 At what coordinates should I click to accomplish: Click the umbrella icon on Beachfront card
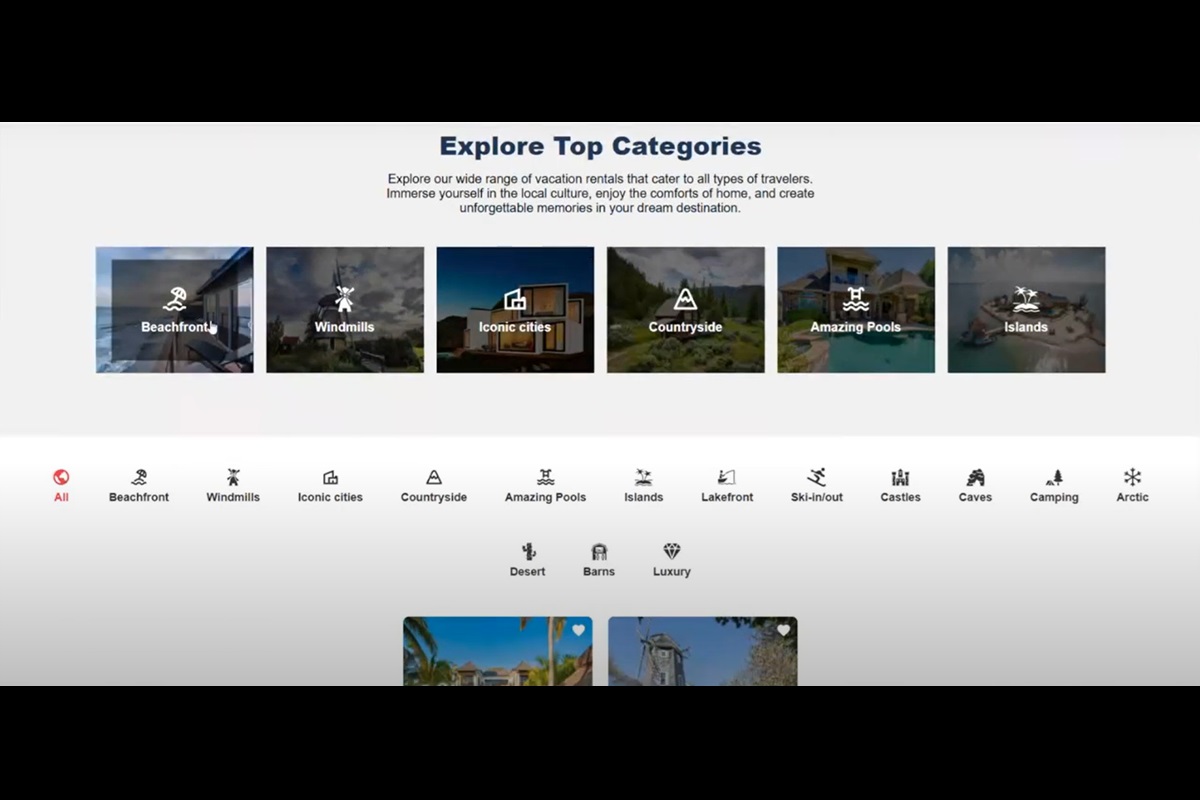175,299
